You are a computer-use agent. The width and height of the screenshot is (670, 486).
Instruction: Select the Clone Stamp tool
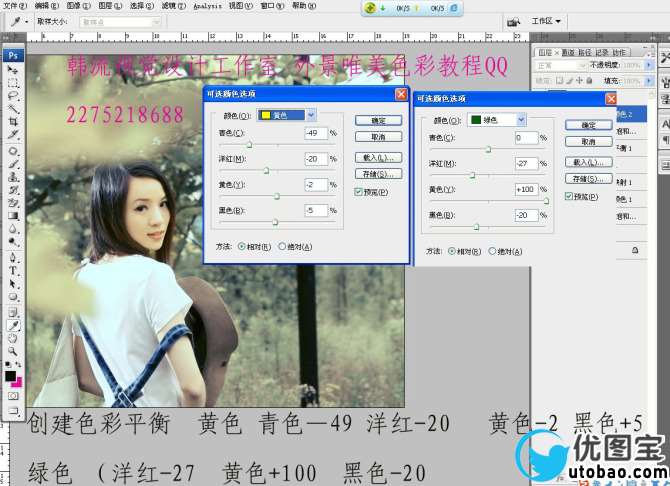coord(13,177)
